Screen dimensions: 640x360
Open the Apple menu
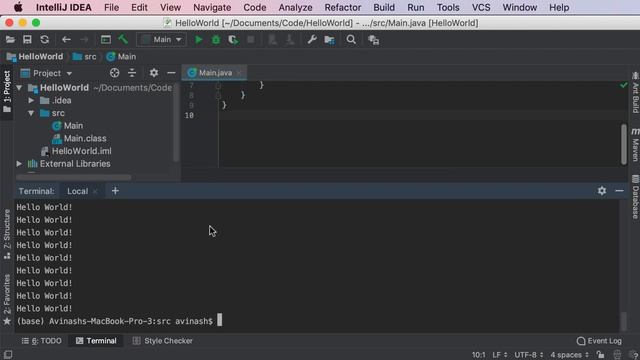pyautogui.click(x=18, y=7)
